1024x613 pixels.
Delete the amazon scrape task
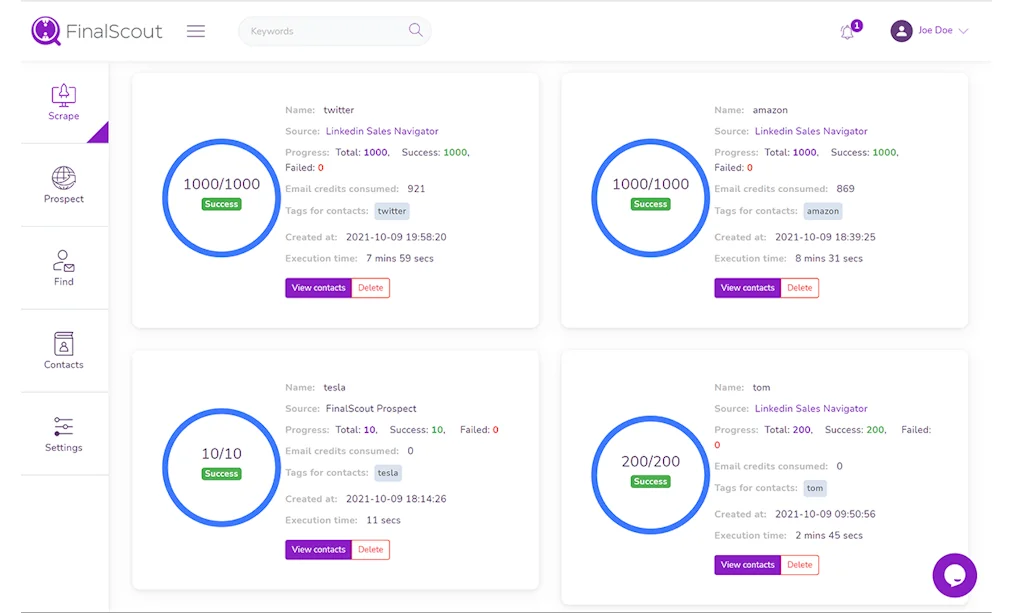click(799, 288)
